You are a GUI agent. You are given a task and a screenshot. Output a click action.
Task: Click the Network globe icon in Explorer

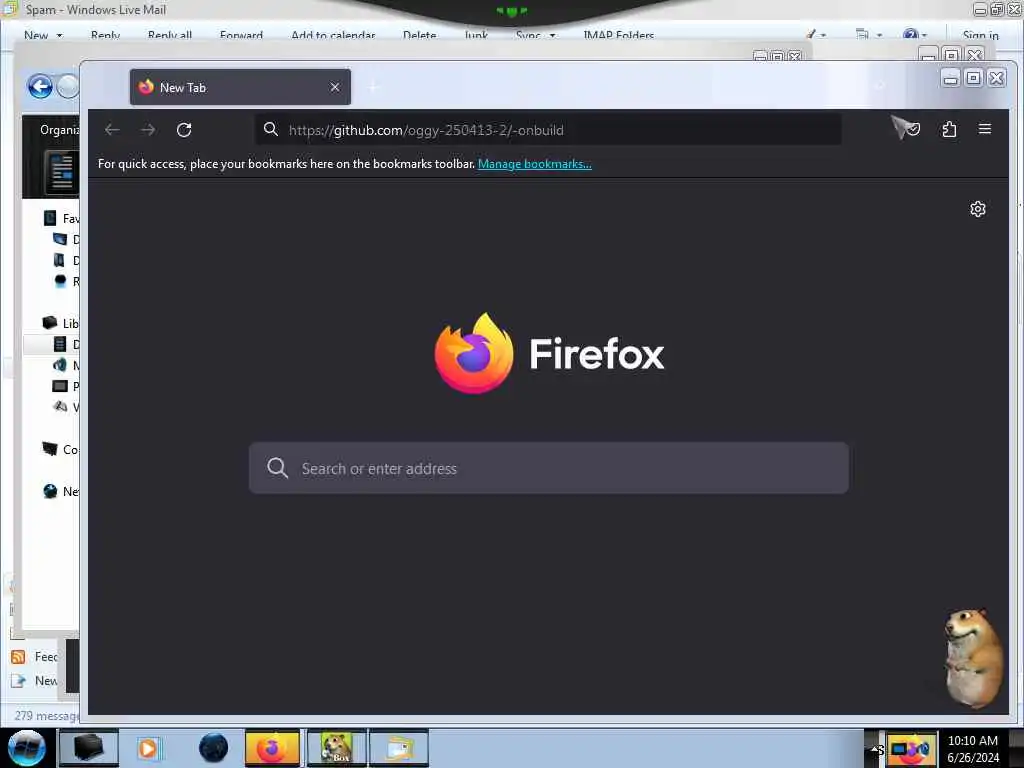point(50,491)
